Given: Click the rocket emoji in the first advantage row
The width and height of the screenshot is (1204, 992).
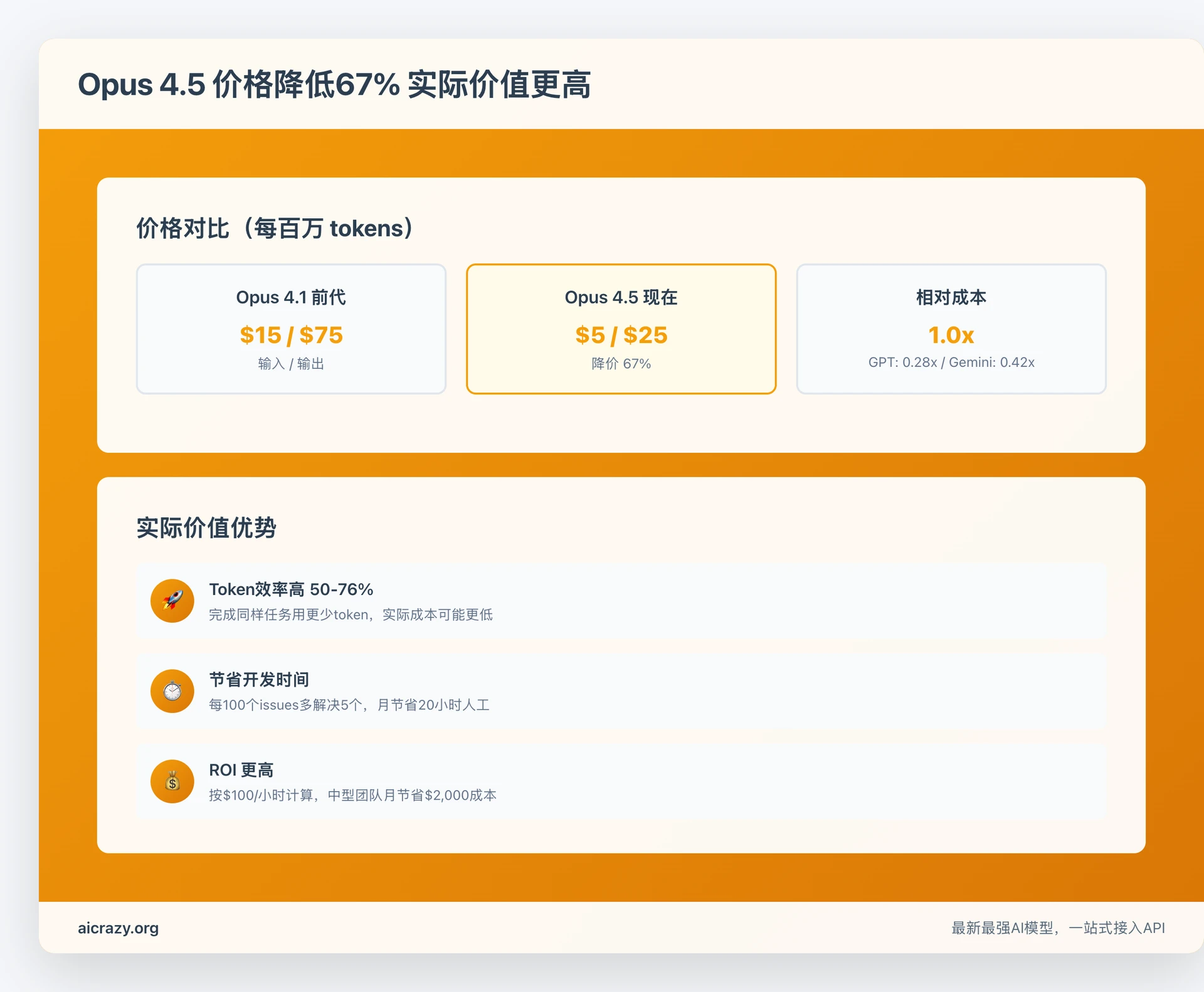Looking at the screenshot, I should click(x=172, y=600).
